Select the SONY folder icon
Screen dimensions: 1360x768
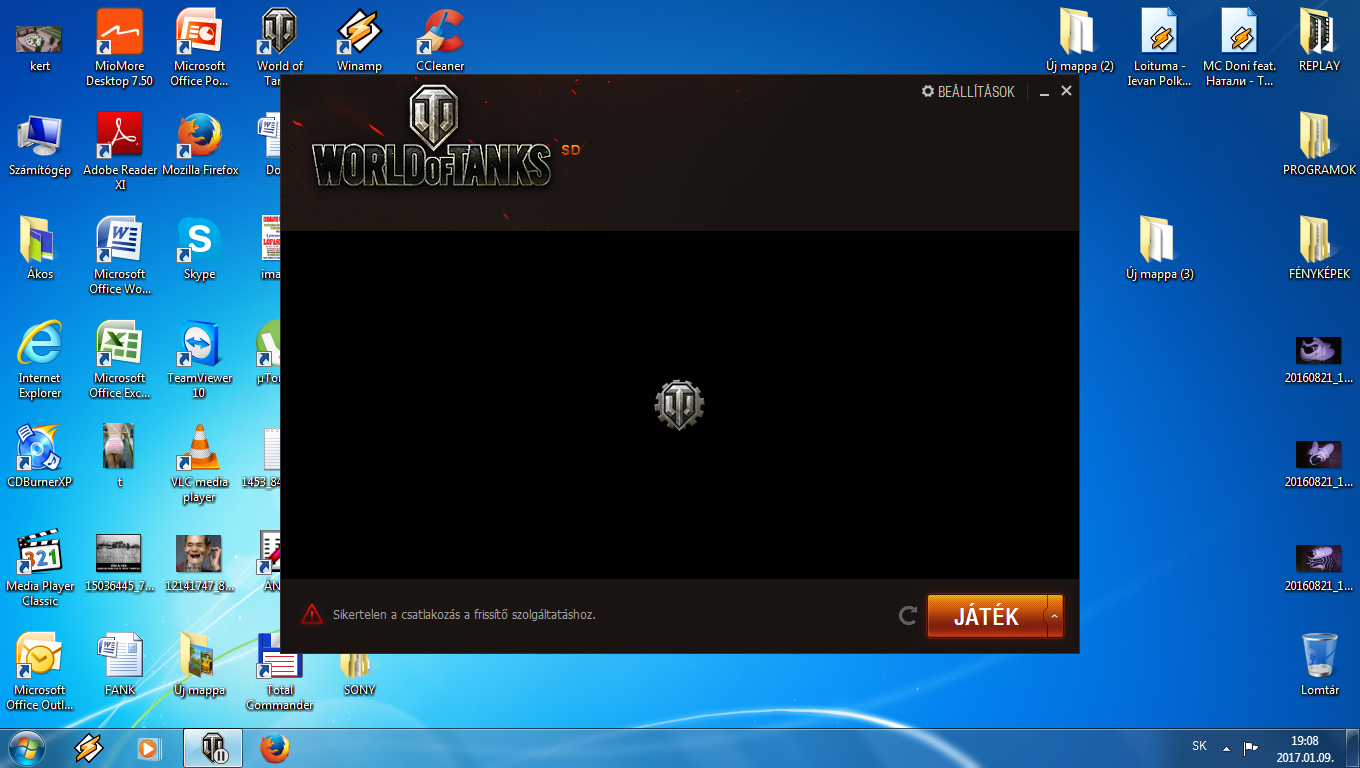point(359,672)
